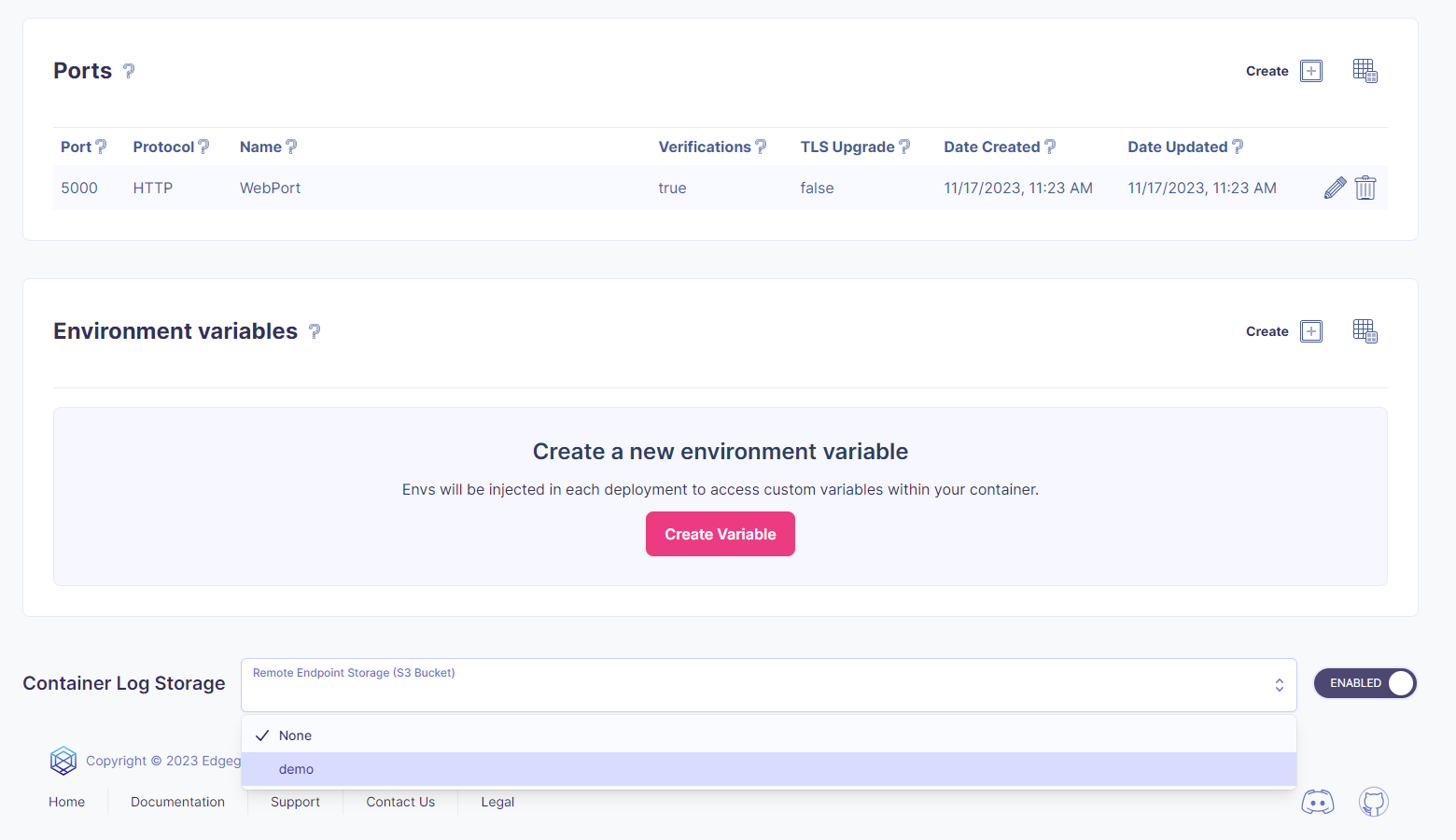This screenshot has width=1456, height=840.
Task: Open the Discord icon in footer
Action: 1317,802
